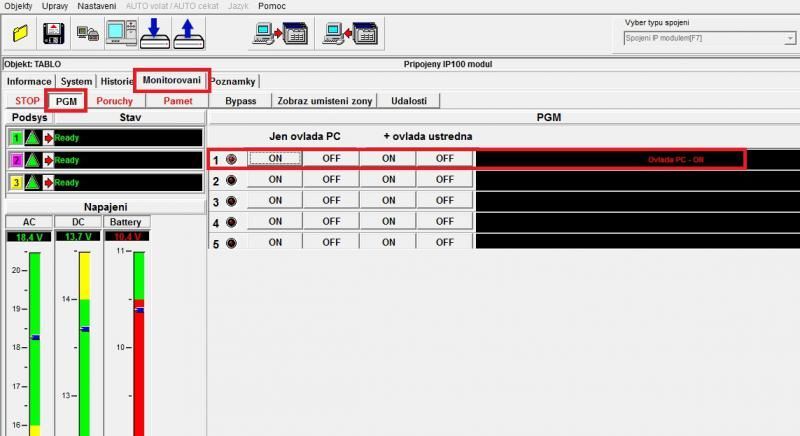Open the Objekty menu
This screenshot has height=436, width=800.
click(19, 6)
